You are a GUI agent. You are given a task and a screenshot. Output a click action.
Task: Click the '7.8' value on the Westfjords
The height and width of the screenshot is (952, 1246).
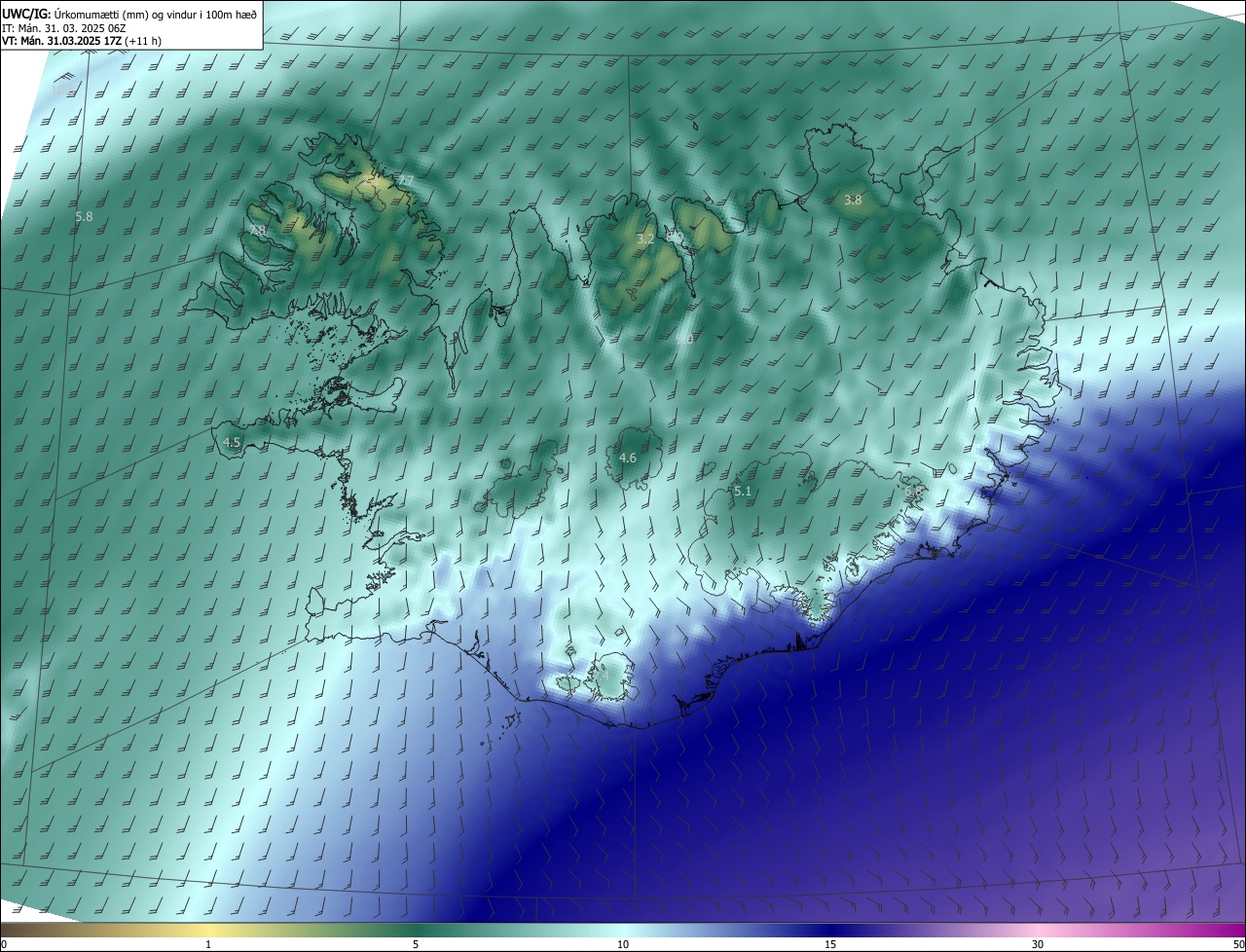click(x=257, y=231)
